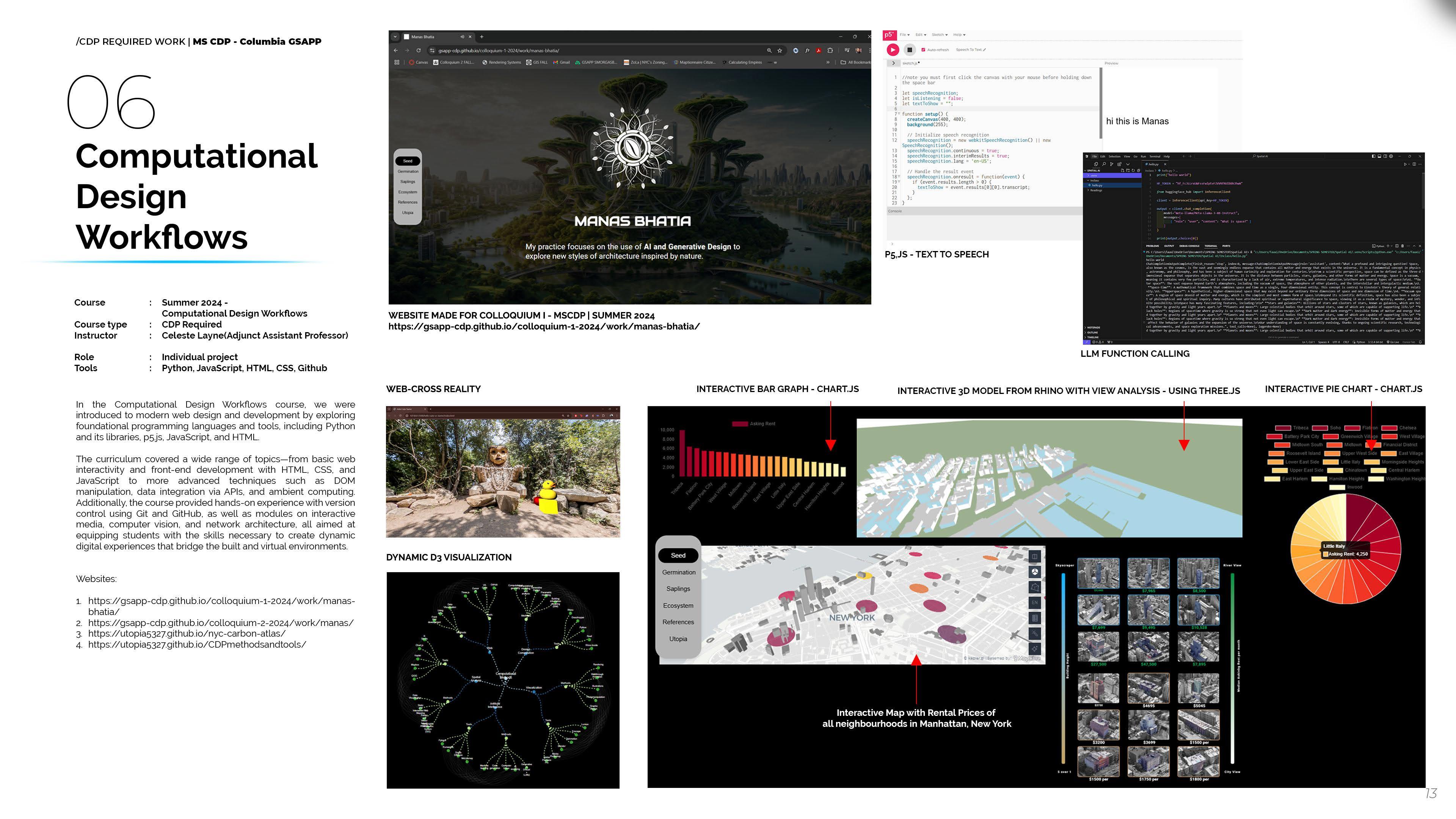This screenshot has height=819, width=1456.
Task: Open the p5.js Help menu
Action: 959,35
